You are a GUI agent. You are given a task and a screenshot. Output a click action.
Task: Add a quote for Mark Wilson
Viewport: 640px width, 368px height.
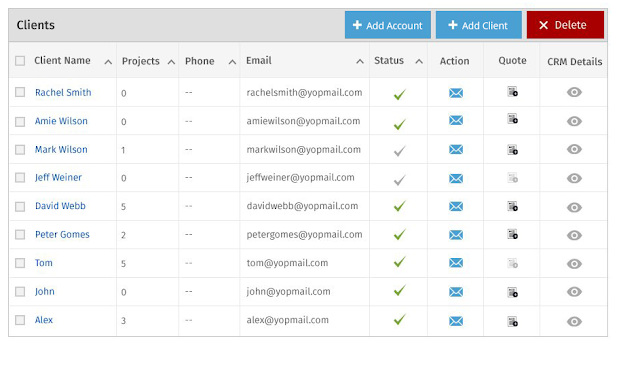click(x=513, y=150)
